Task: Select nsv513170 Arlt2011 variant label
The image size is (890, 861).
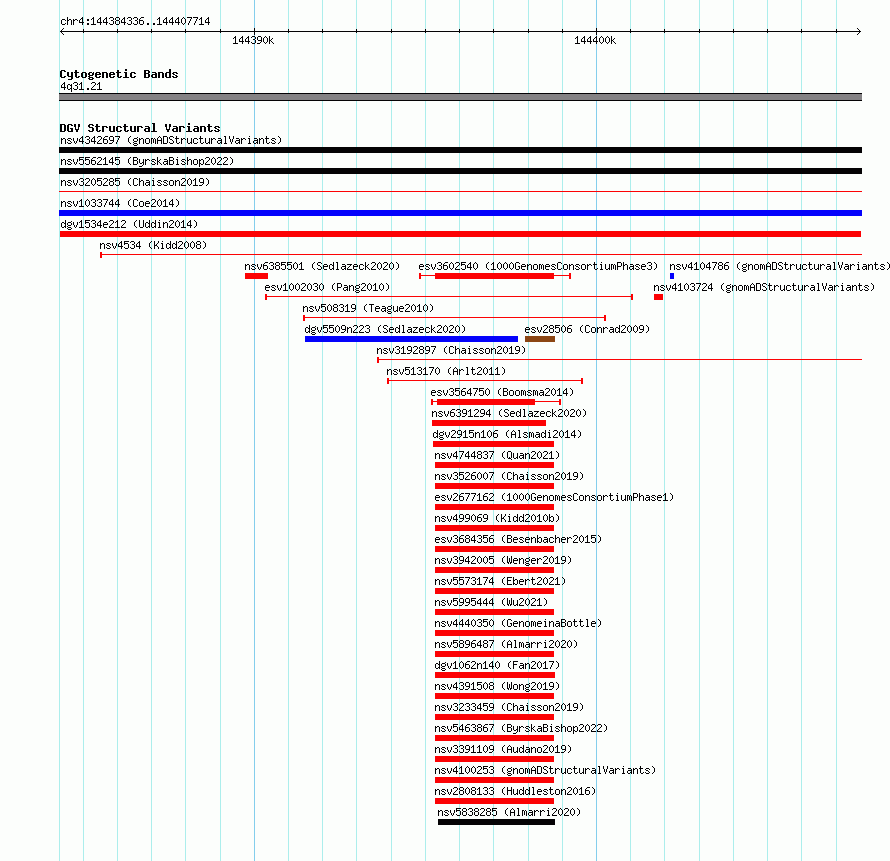Action: [446, 371]
